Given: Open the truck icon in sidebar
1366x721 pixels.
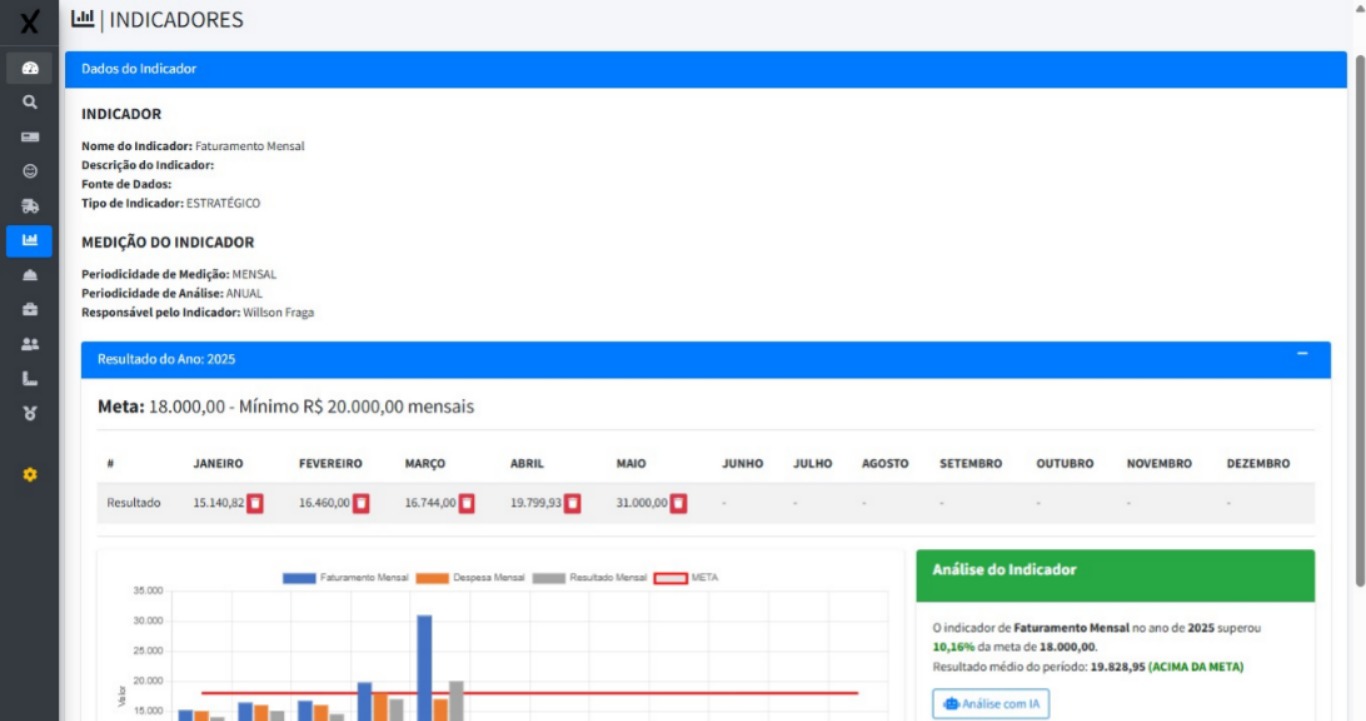Looking at the screenshot, I should point(29,206).
